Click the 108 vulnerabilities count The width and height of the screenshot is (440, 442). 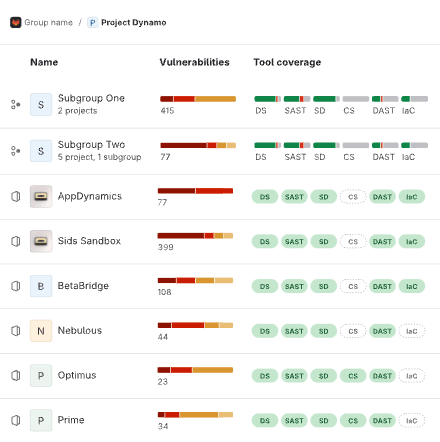164,292
